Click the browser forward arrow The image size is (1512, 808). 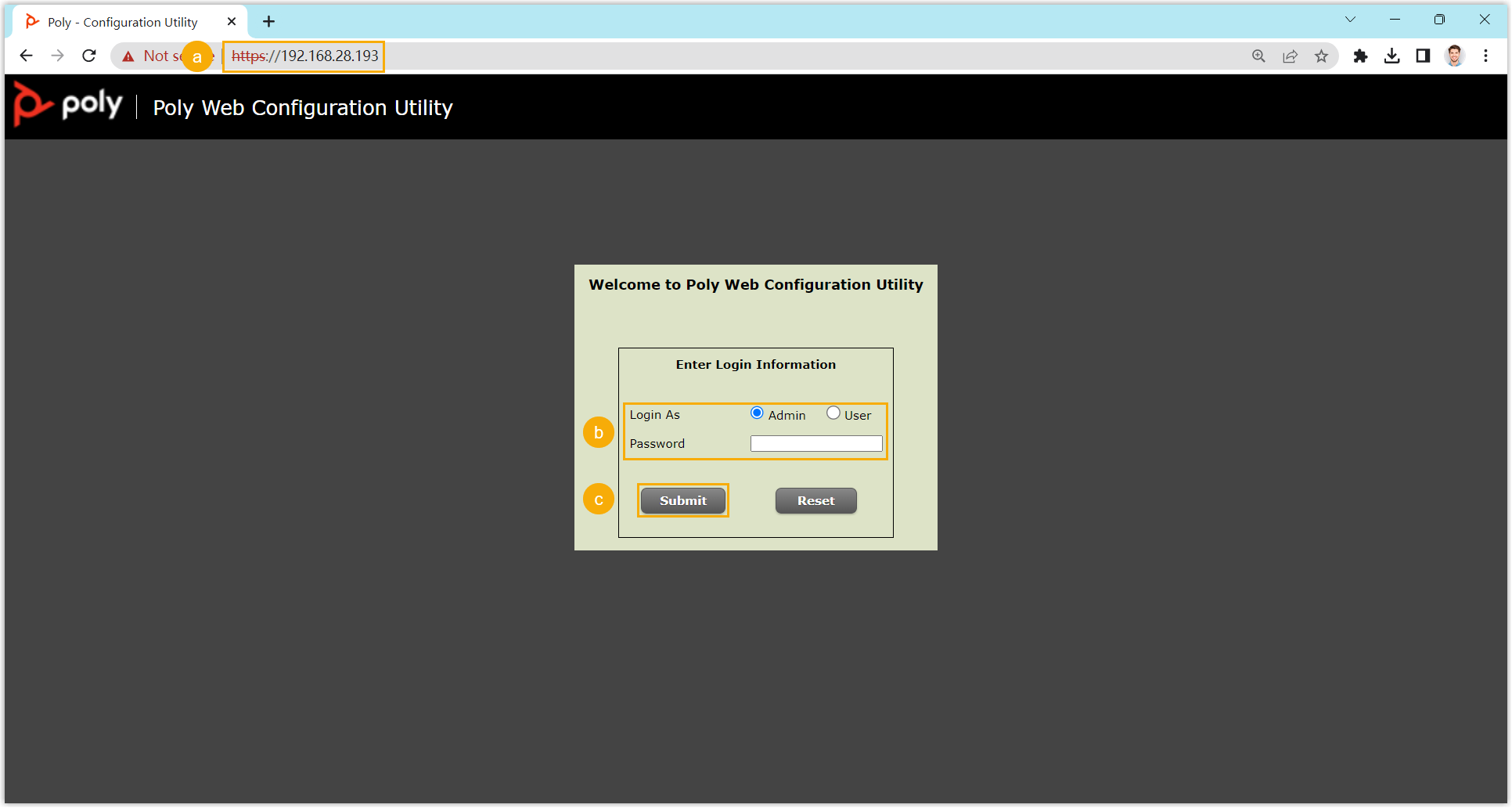[x=57, y=56]
